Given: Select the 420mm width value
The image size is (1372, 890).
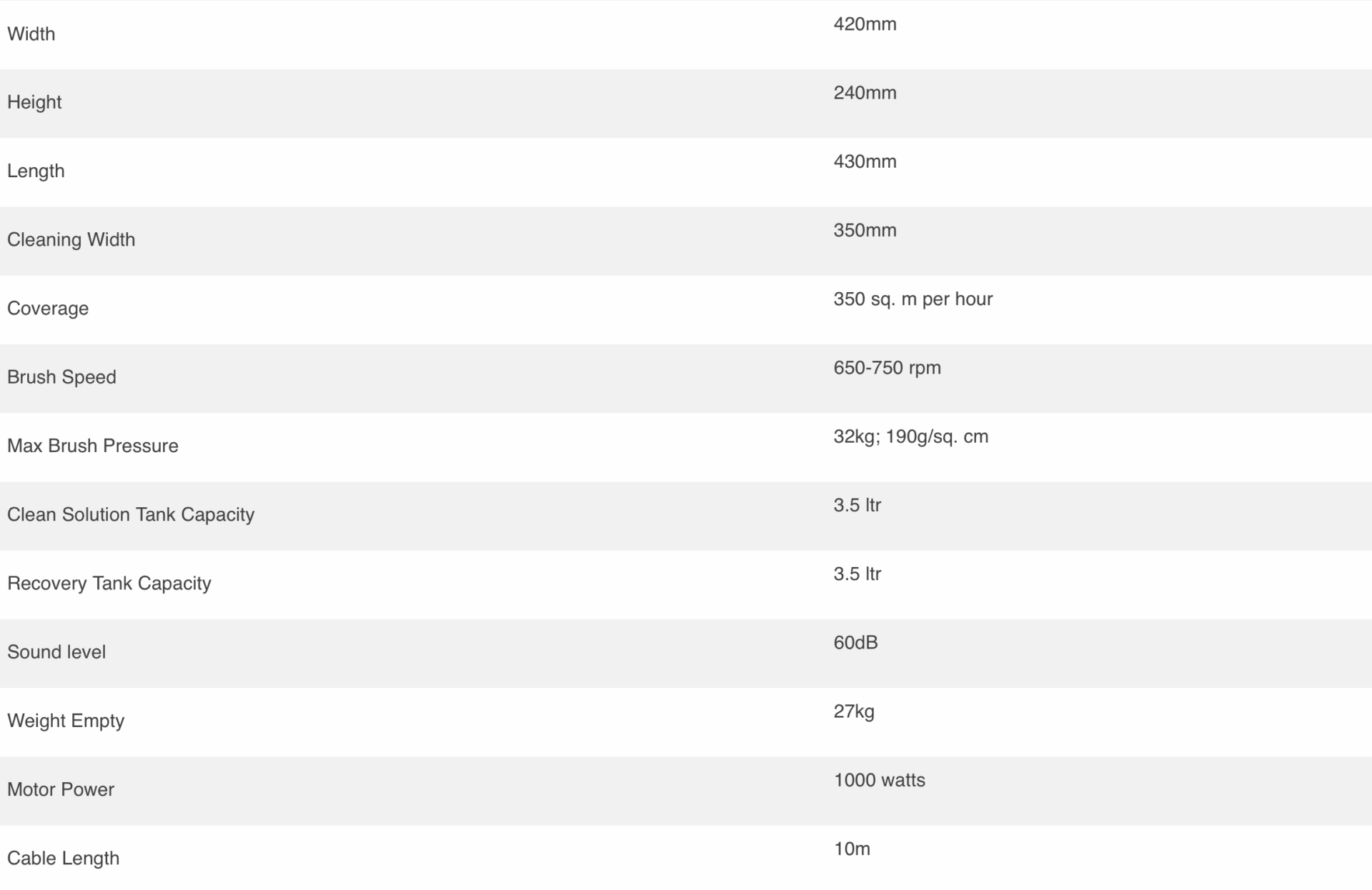Looking at the screenshot, I should click(x=865, y=24).
